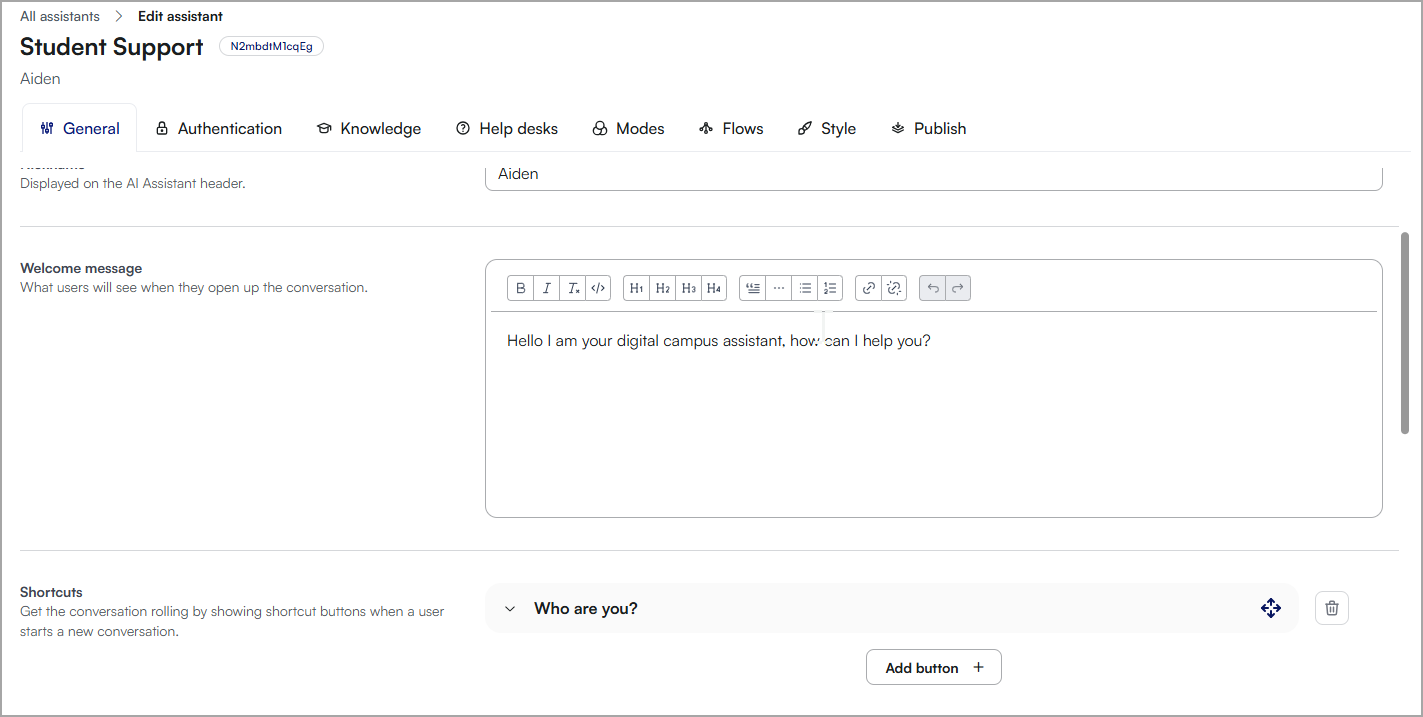The height and width of the screenshot is (717, 1423).
Task: Insert a numbered list
Action: coord(830,288)
